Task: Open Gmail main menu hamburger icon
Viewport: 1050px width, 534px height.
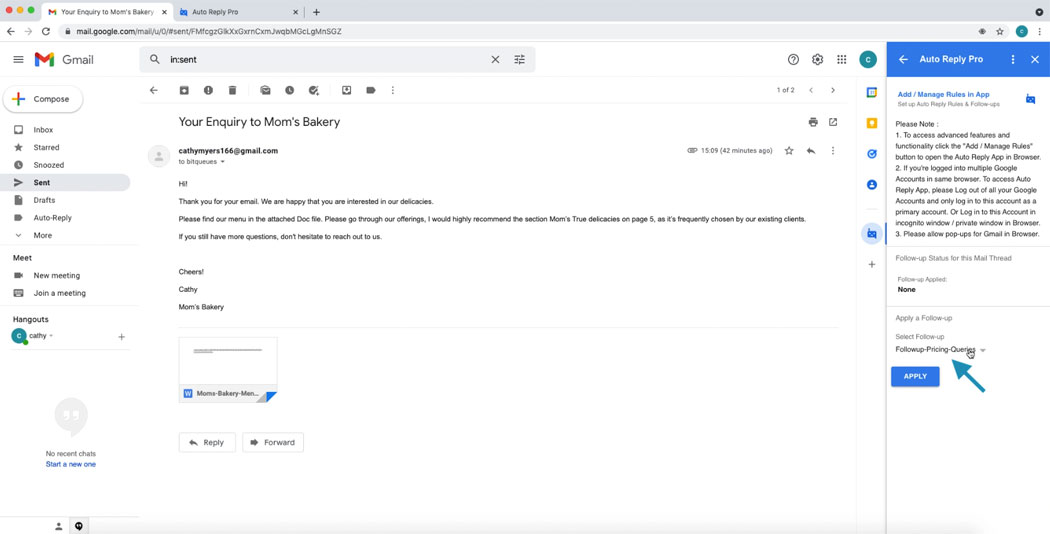Action: click(x=19, y=60)
